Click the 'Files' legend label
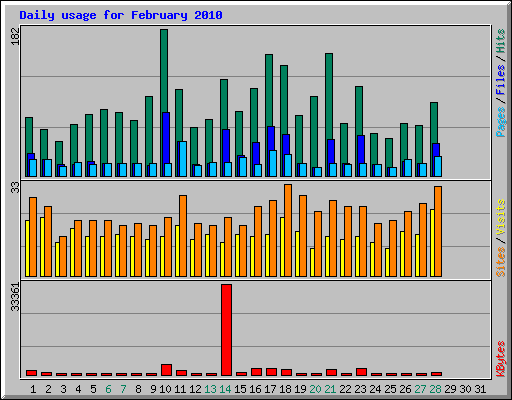 [x=500, y=80]
